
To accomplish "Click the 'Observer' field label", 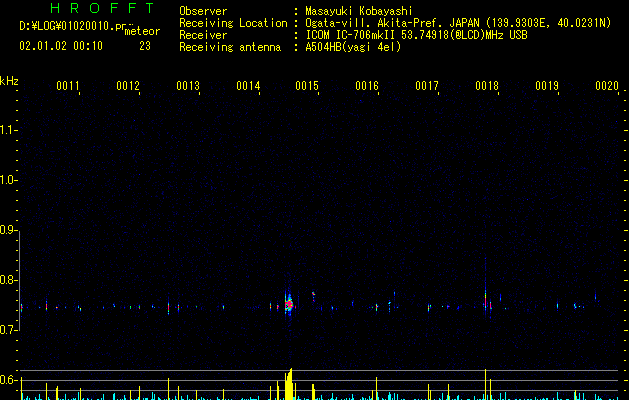I will (203, 11).
